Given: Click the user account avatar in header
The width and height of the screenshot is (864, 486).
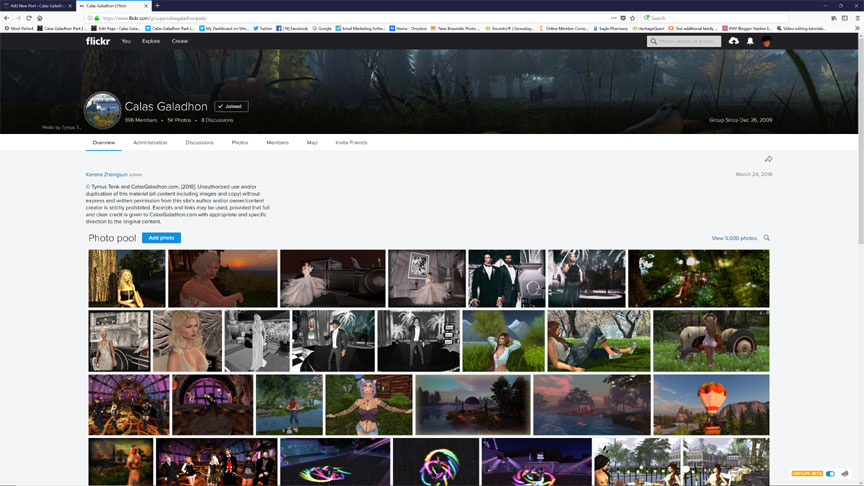Looking at the screenshot, I should point(767,42).
